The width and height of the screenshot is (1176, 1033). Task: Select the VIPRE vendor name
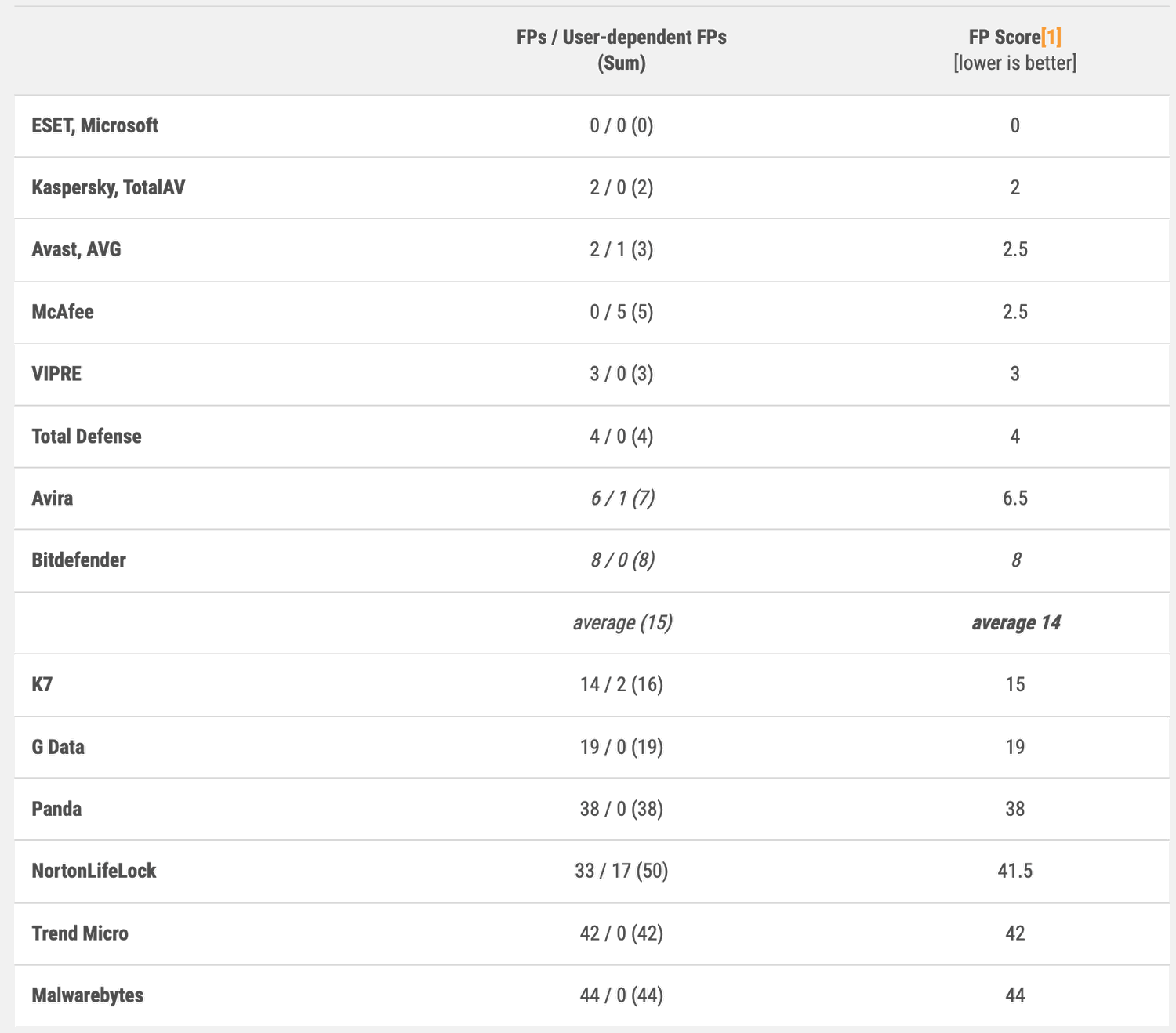tap(56, 374)
